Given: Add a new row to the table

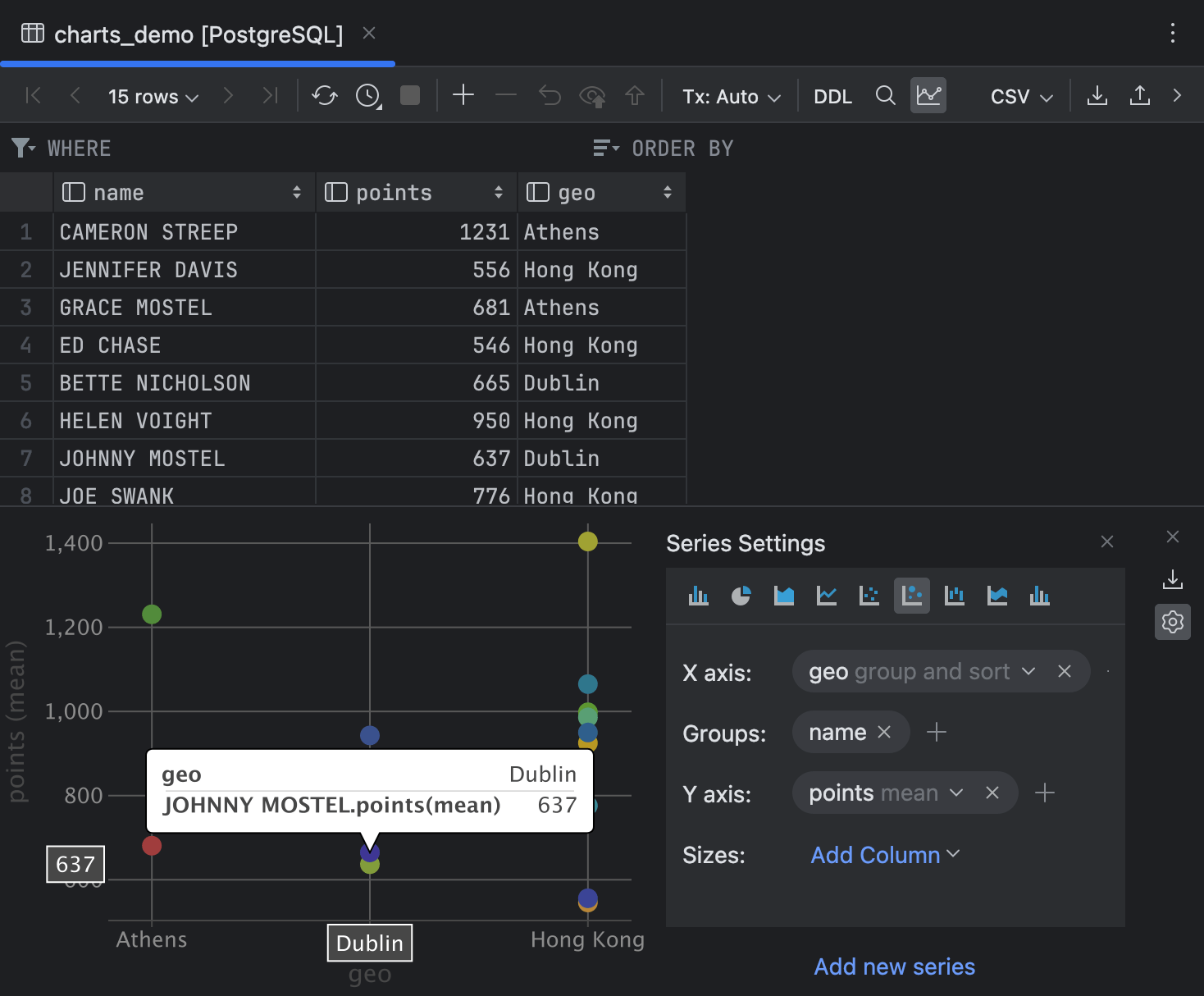Looking at the screenshot, I should 463,95.
